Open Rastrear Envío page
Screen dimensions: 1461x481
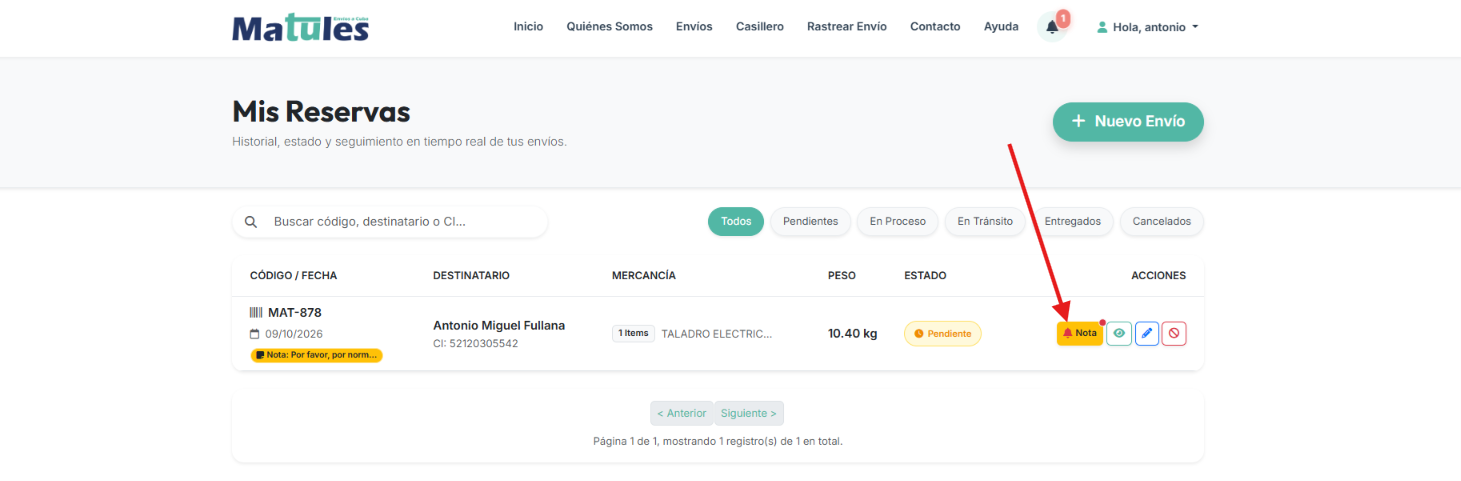(x=847, y=27)
